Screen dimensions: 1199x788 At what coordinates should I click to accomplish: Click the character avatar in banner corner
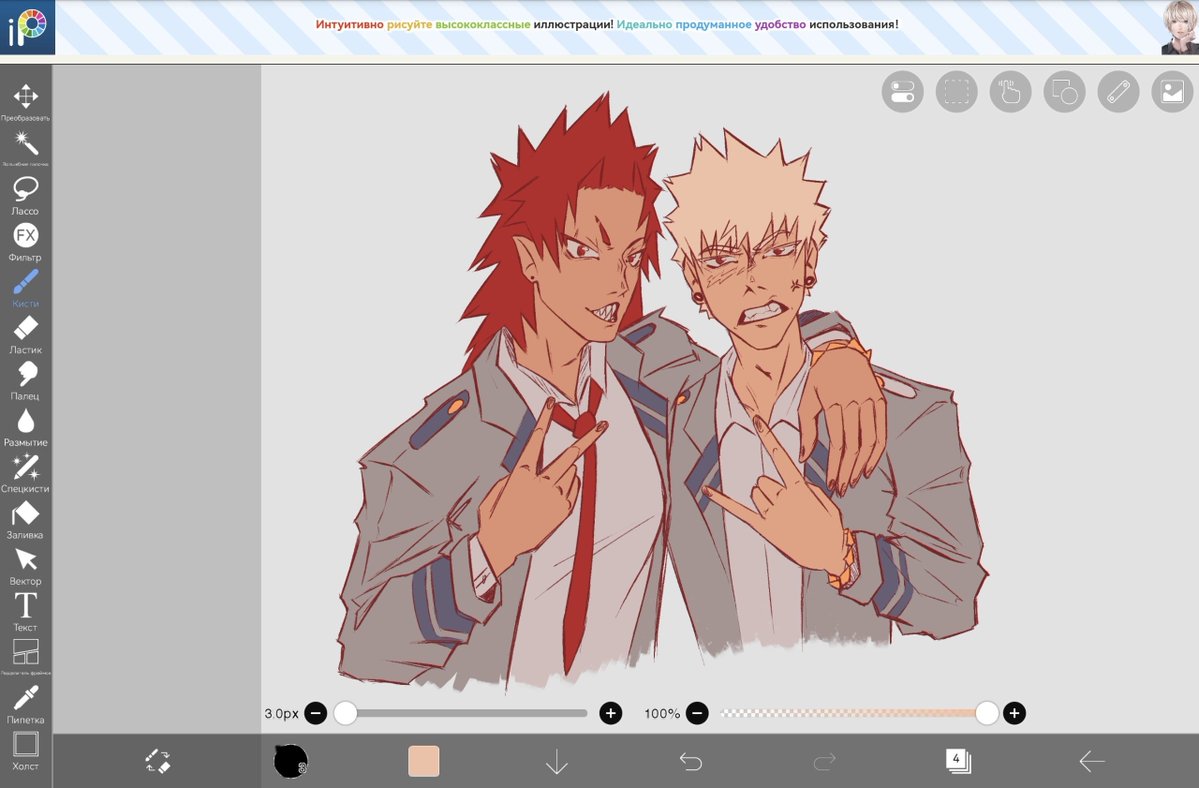[x=1178, y=27]
